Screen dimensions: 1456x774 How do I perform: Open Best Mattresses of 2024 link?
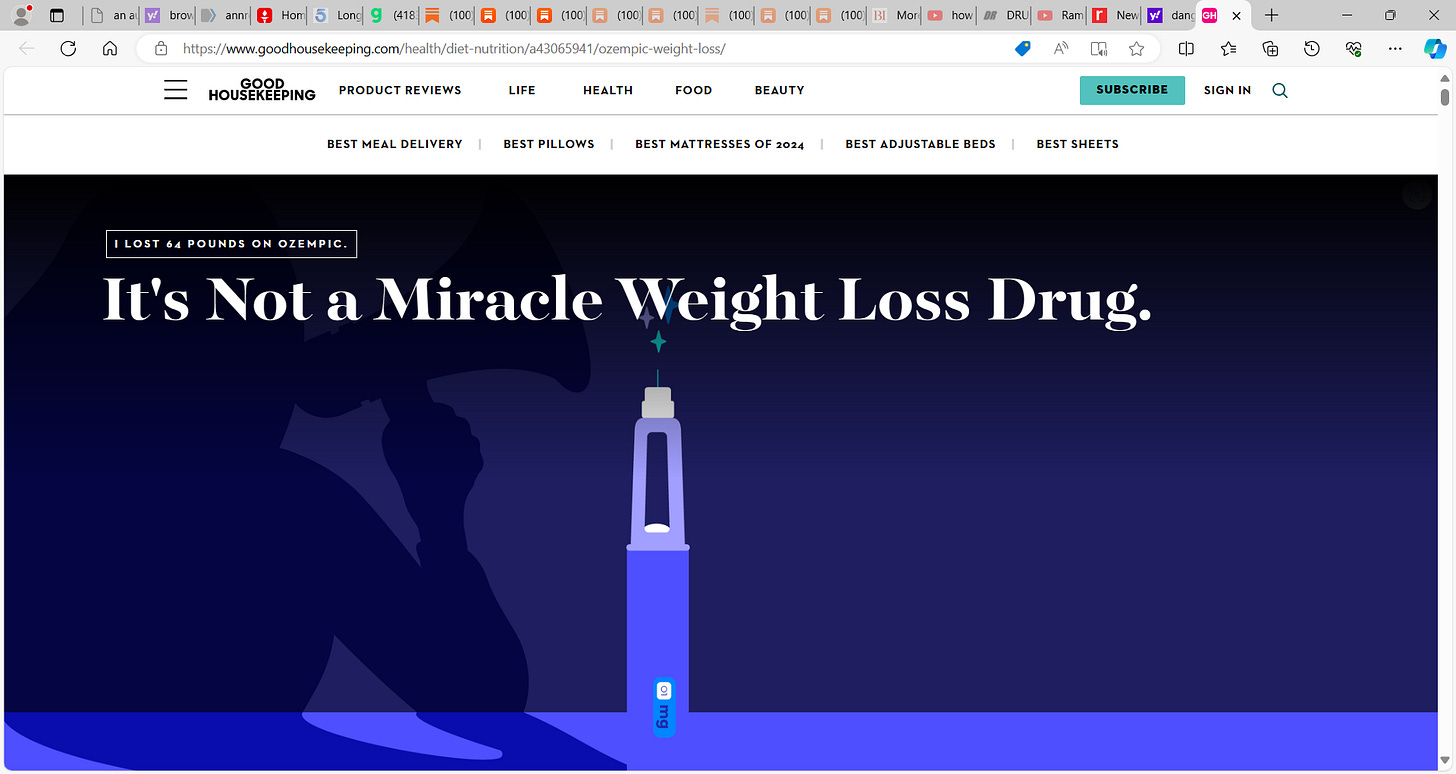point(720,144)
